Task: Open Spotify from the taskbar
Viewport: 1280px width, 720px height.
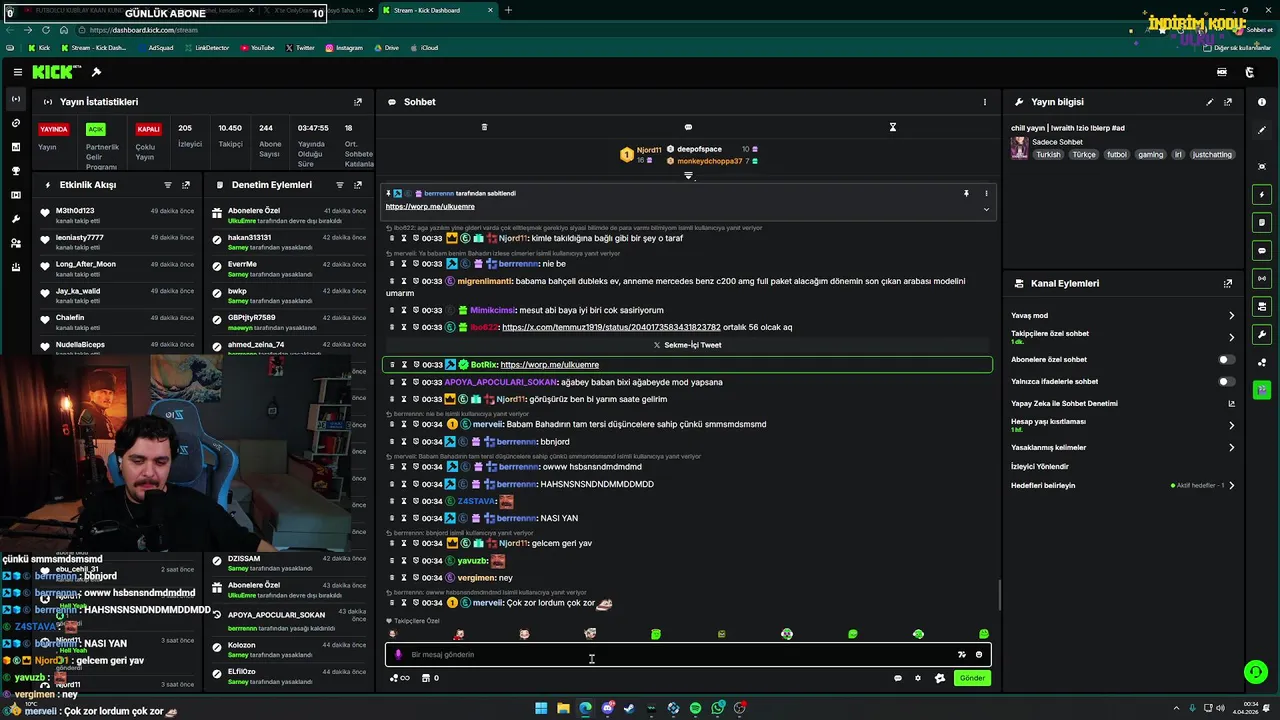Action: coord(695,708)
